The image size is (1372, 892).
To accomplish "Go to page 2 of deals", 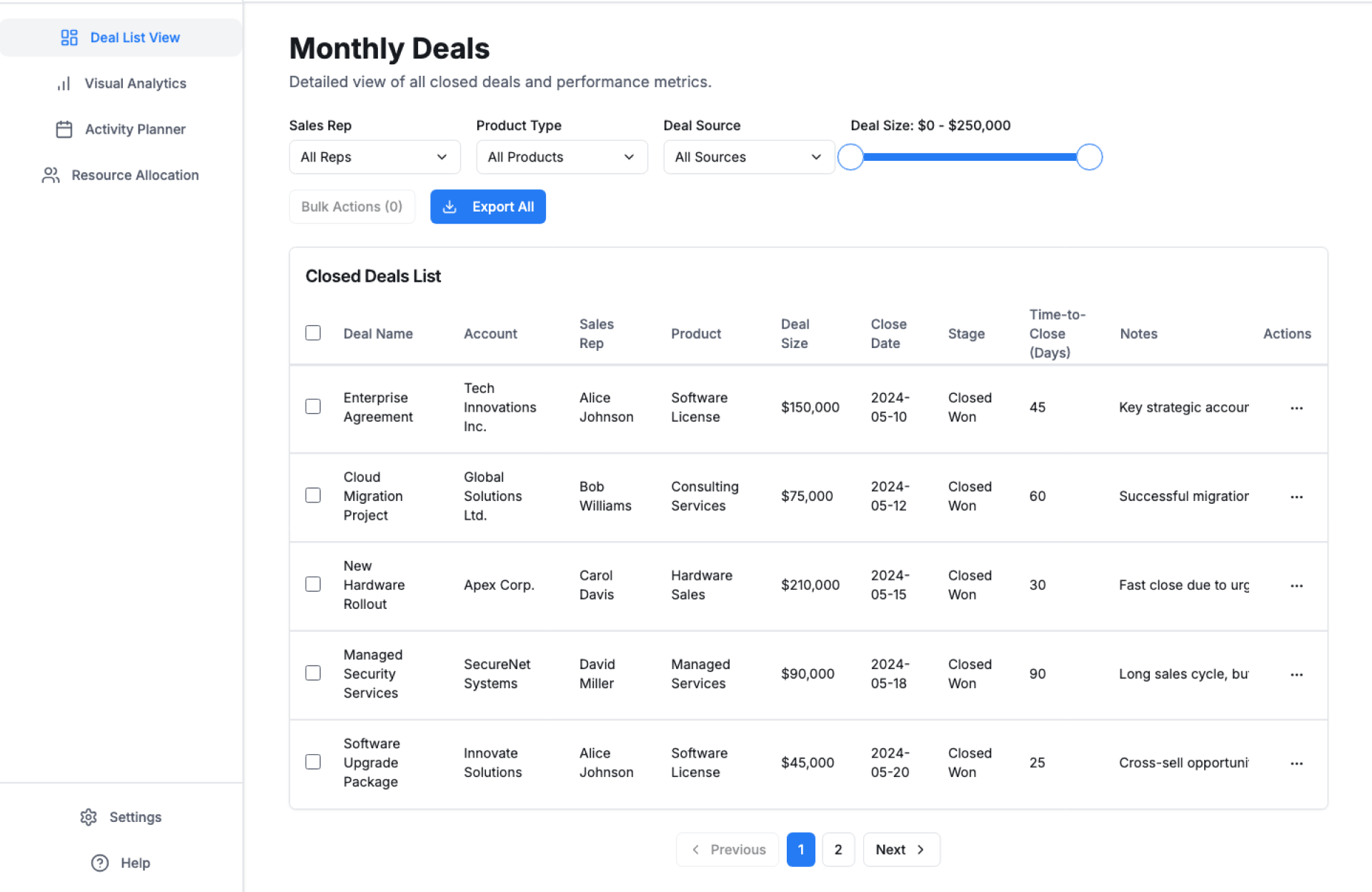I will 838,849.
